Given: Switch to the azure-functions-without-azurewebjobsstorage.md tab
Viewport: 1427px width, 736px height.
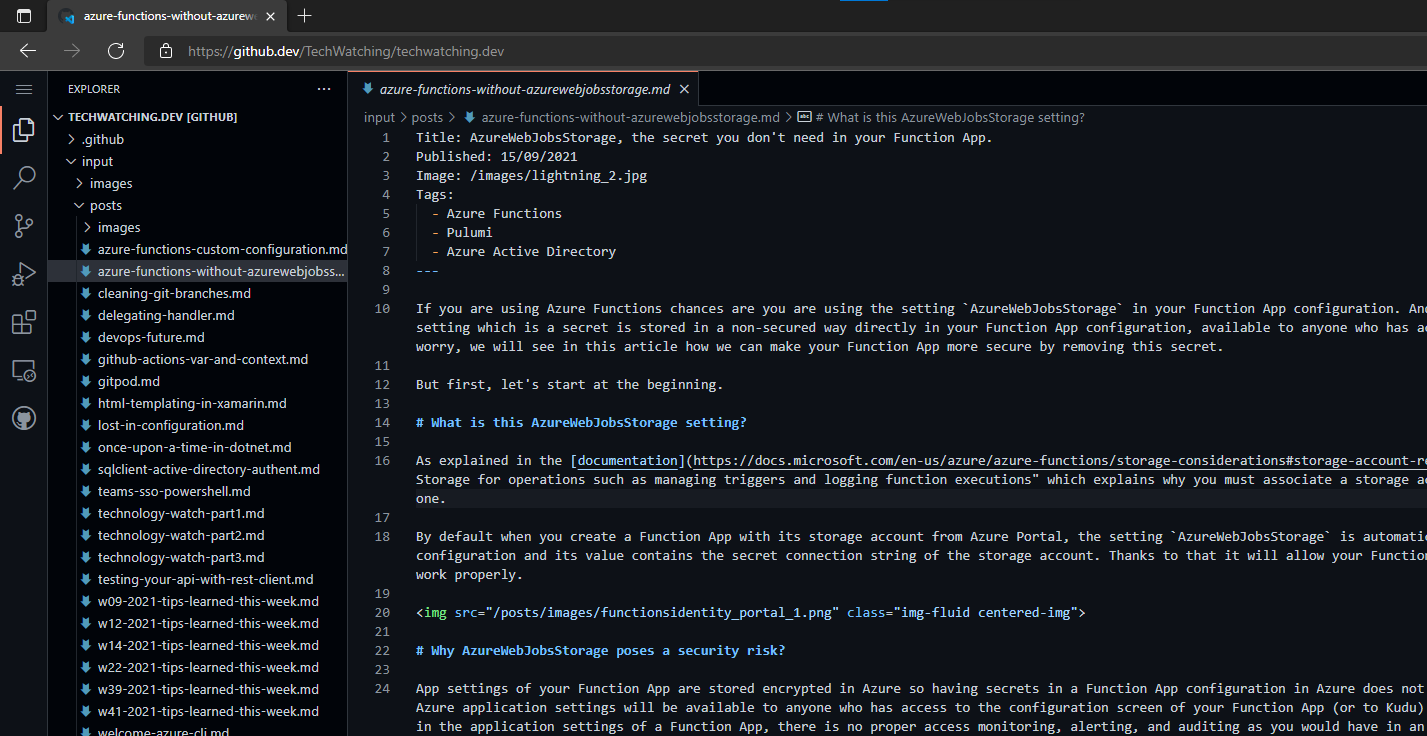Looking at the screenshot, I should click(520, 88).
